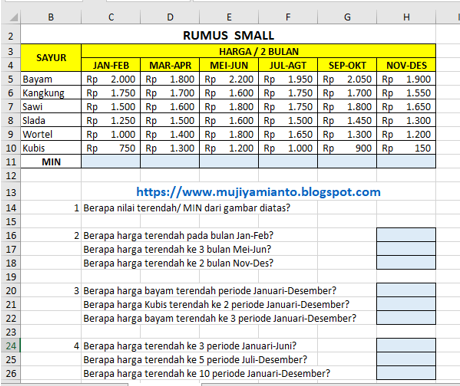Click the JUL-AGT column heading
The width and height of the screenshot is (460, 386).
click(x=288, y=65)
